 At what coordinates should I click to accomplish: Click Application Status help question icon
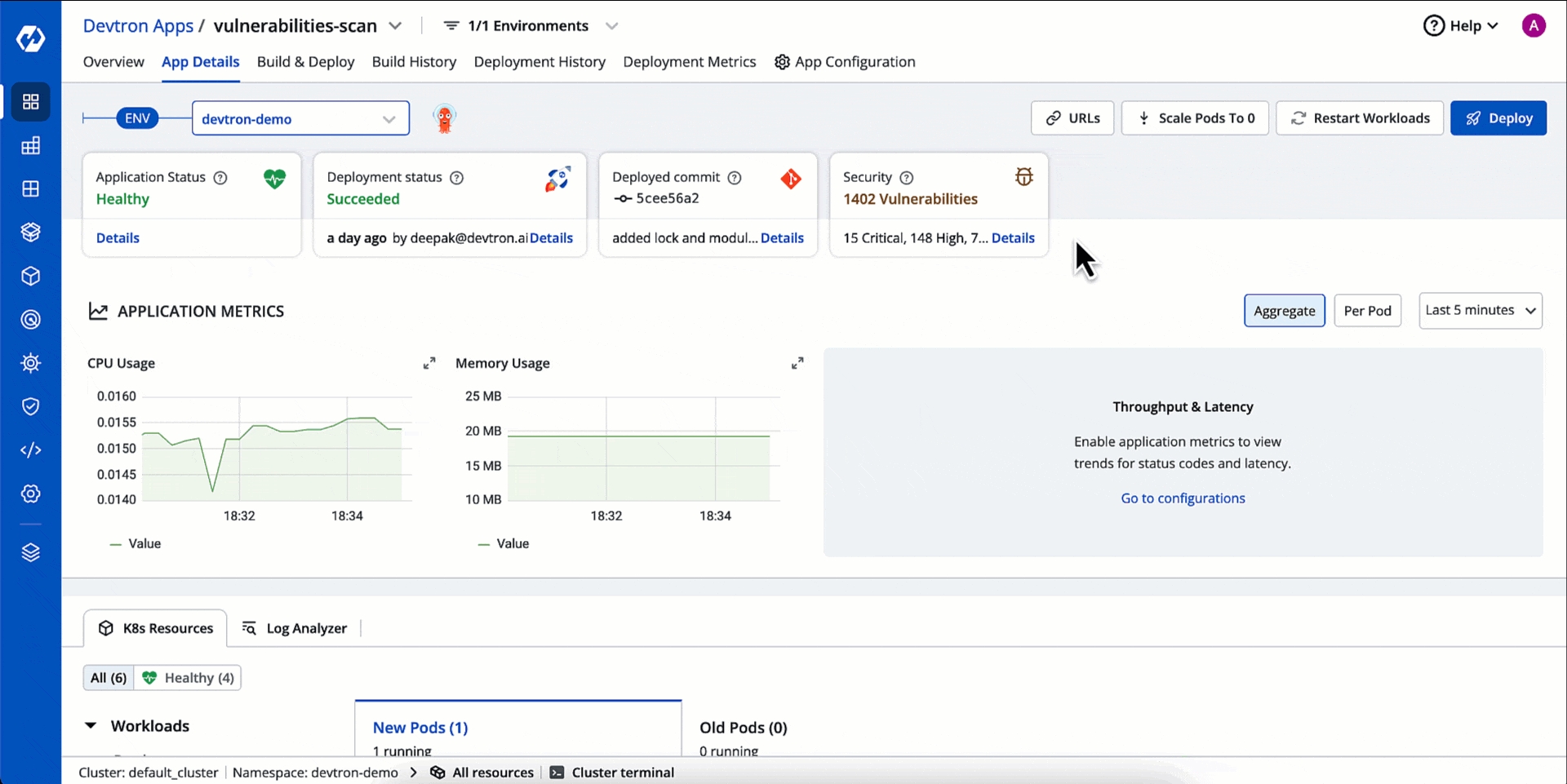coord(220,178)
